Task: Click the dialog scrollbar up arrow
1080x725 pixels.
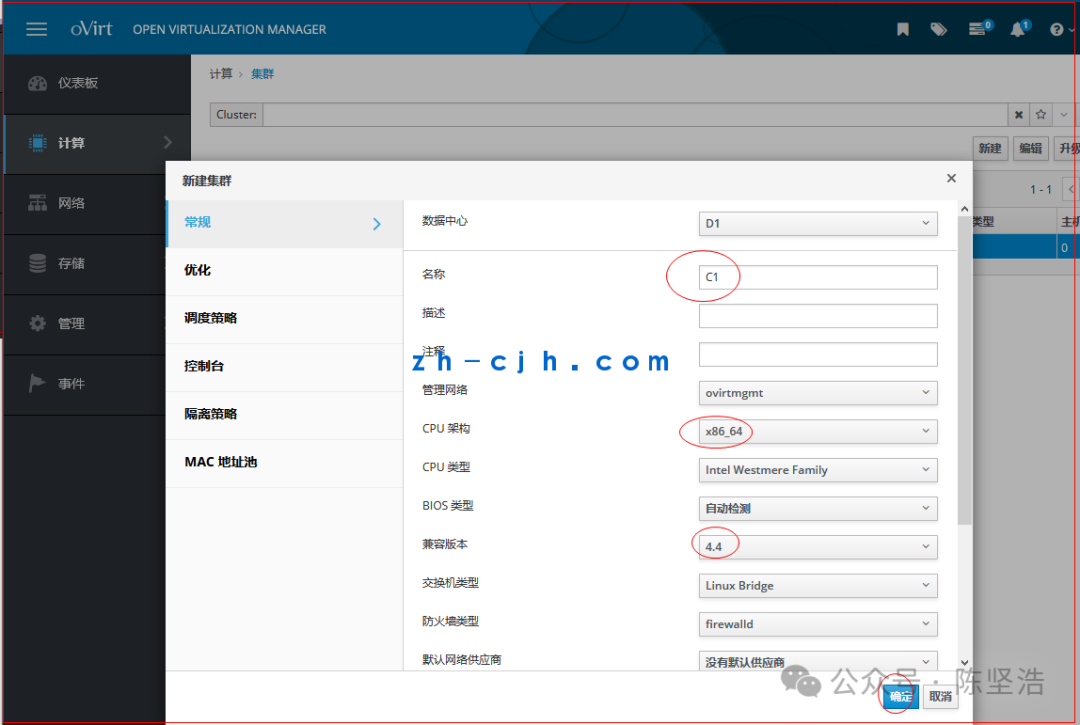Action: click(x=964, y=209)
